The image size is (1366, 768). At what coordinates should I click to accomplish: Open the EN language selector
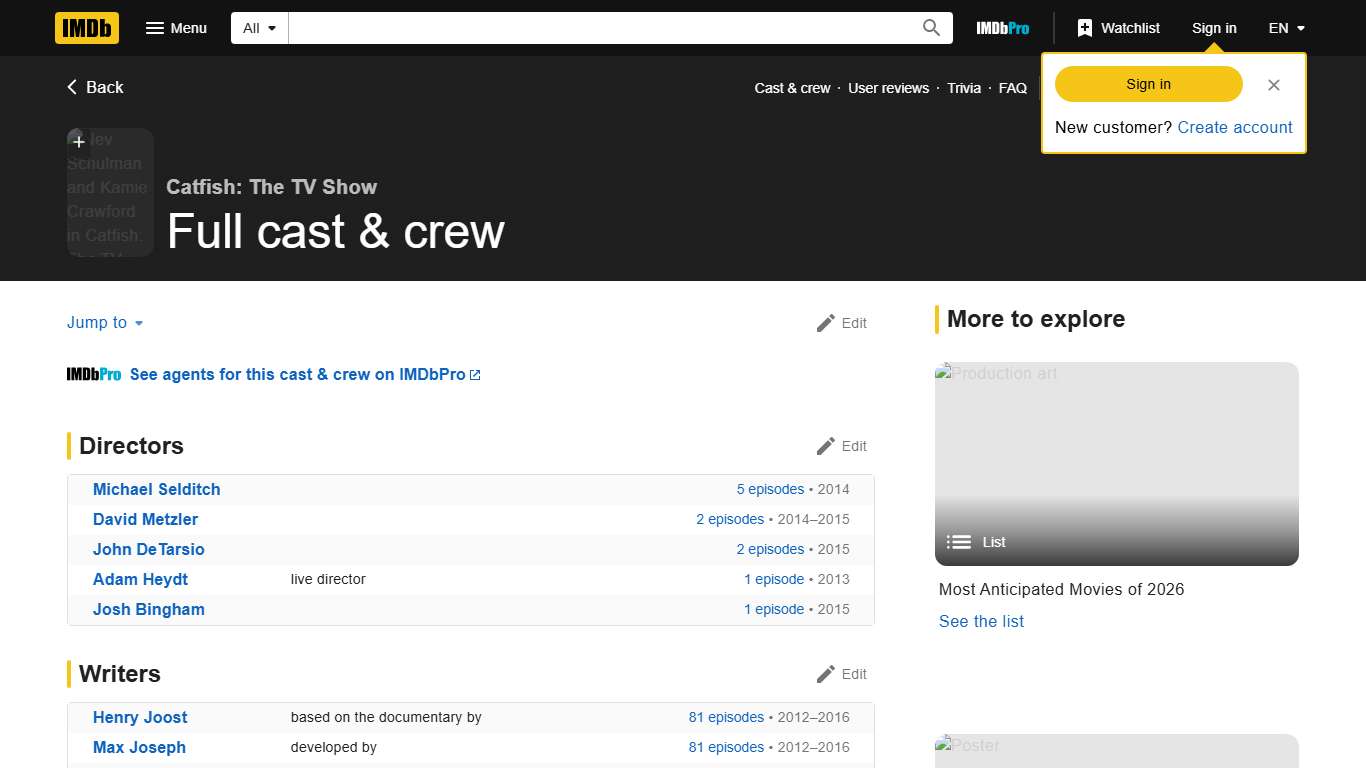1285,28
